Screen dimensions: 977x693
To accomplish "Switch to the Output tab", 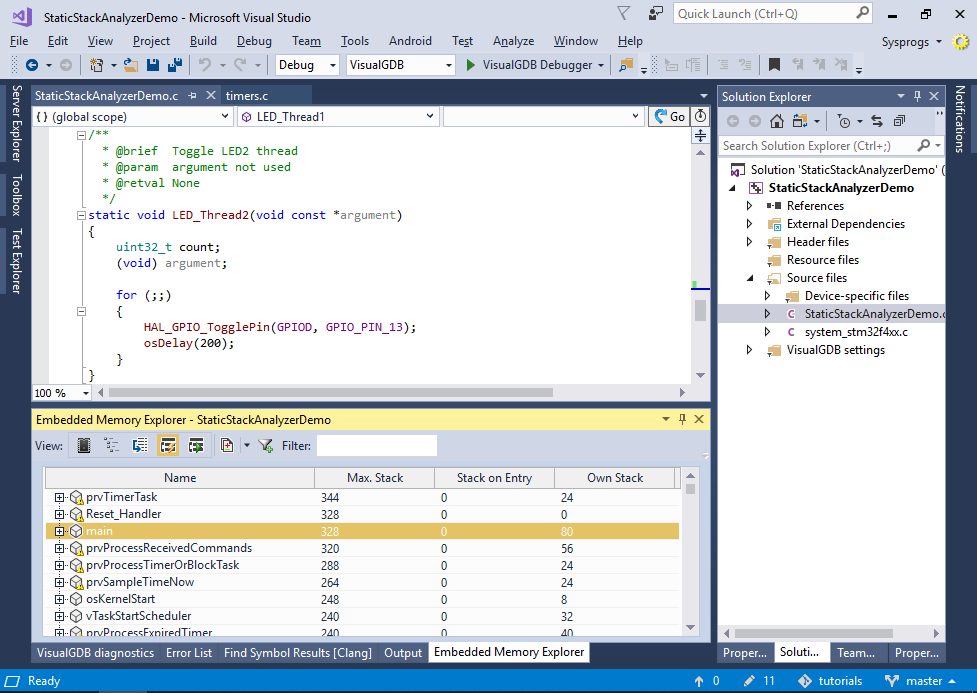I will pos(403,652).
